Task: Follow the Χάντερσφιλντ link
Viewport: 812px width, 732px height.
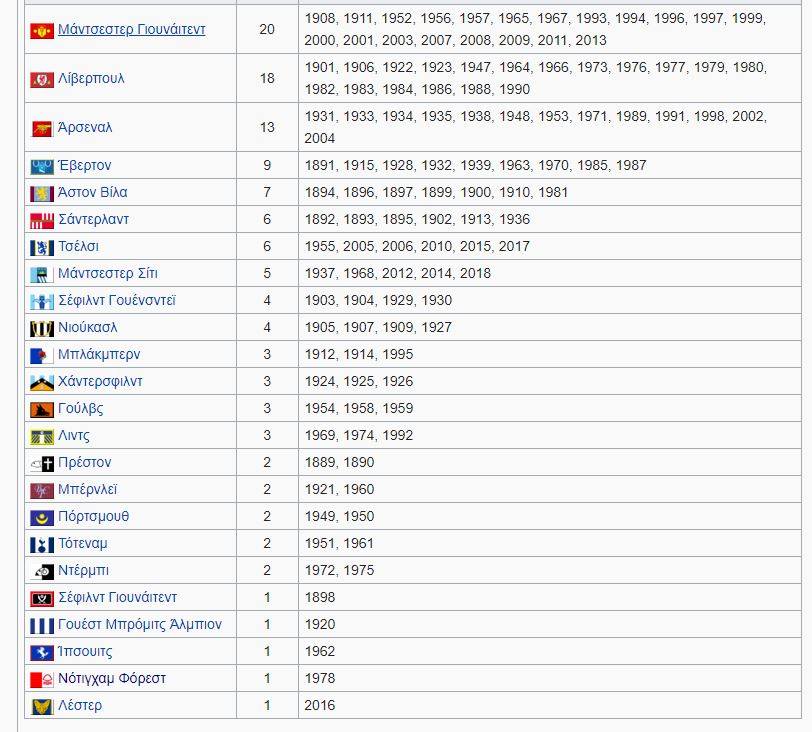Action: [x=100, y=381]
